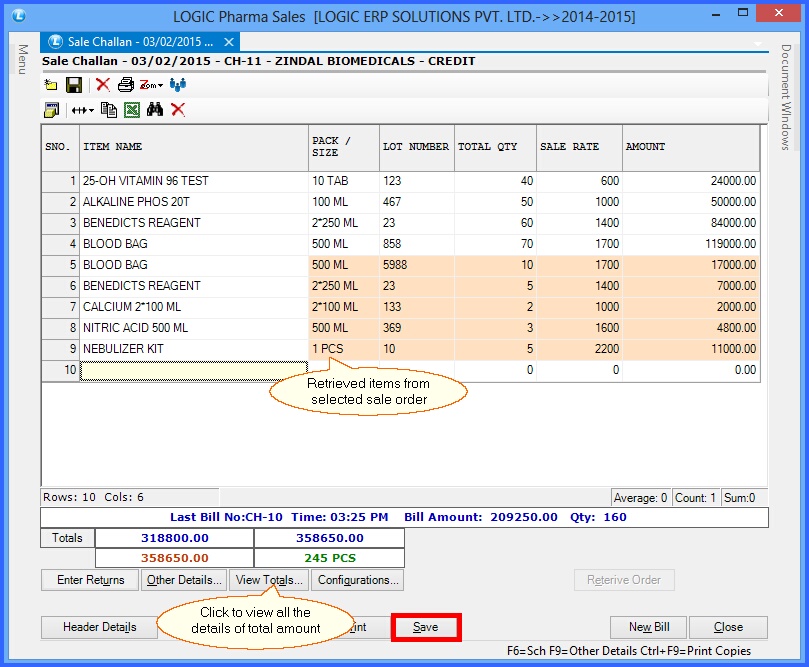This screenshot has height=667, width=809.
Task: Minimize the LOGIC Pharma Sales window
Action: [716, 14]
